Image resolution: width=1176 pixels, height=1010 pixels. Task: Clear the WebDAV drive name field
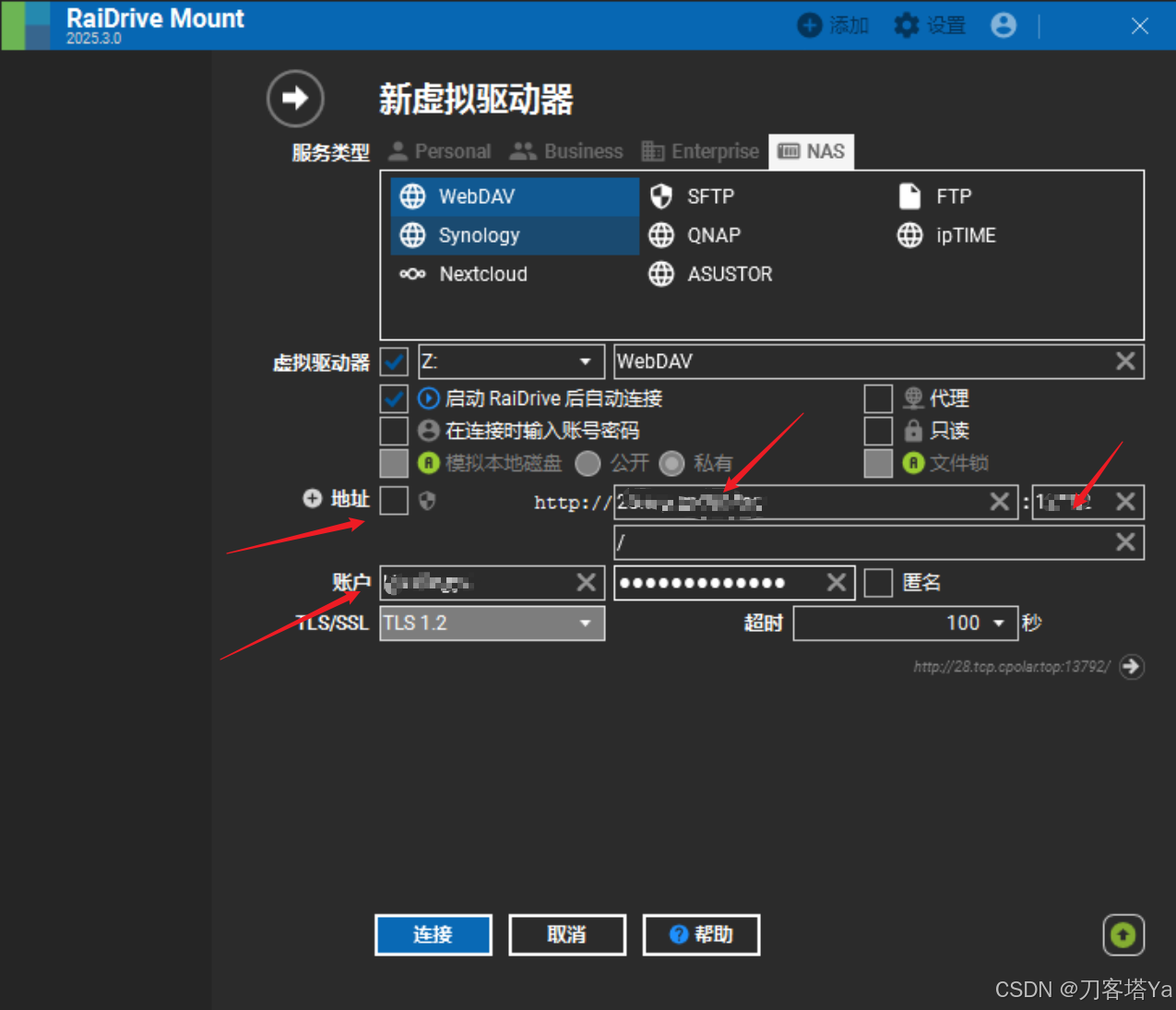(x=1125, y=362)
